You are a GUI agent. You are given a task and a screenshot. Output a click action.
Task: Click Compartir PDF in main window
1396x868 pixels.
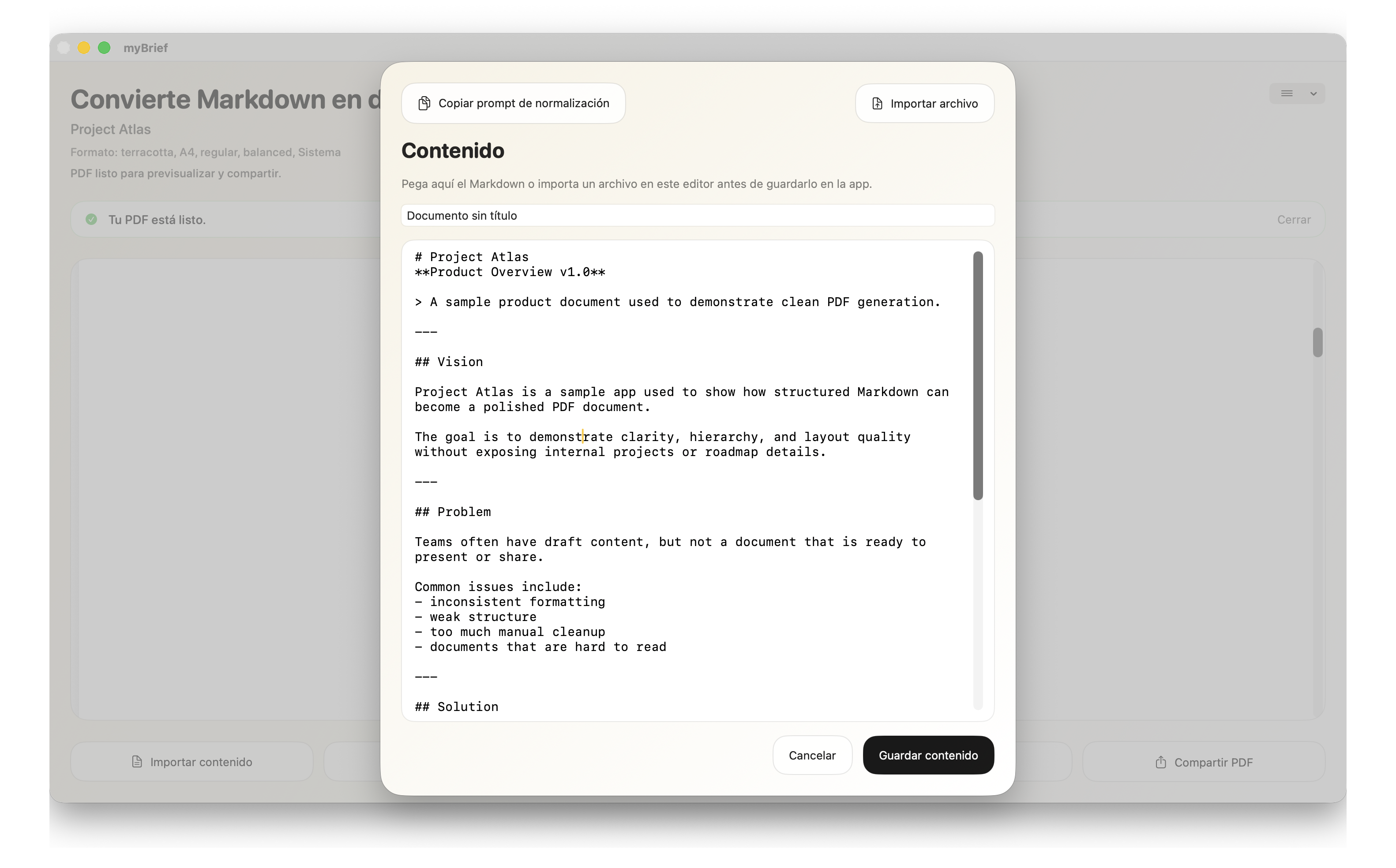[x=1204, y=762]
